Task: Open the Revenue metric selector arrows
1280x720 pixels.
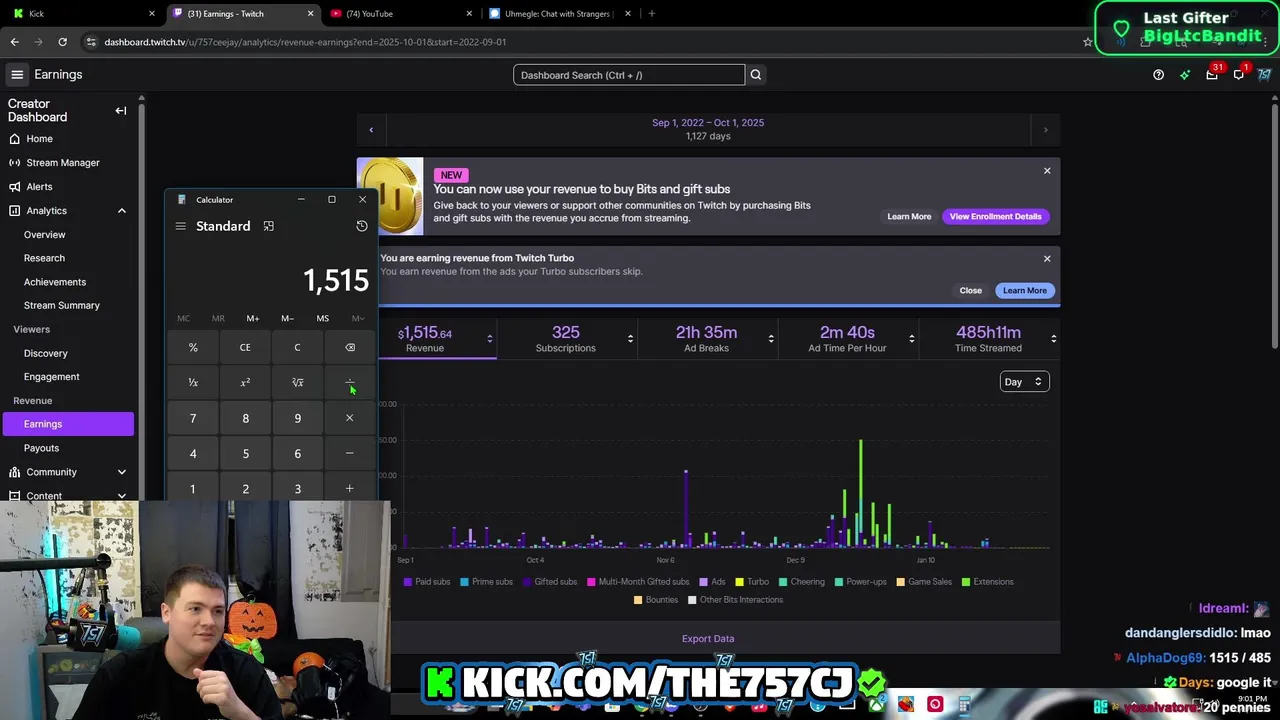Action: click(489, 339)
